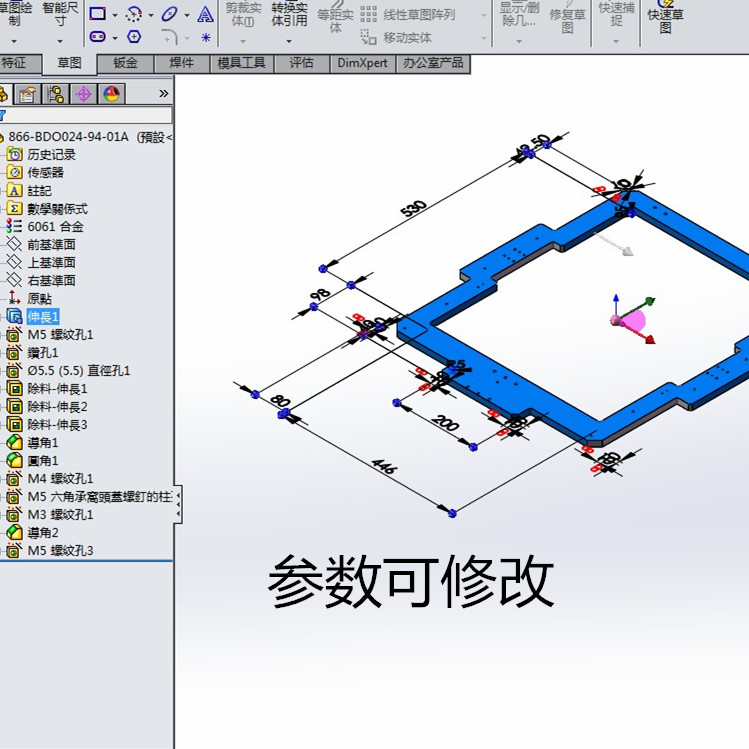Viewport: 749px width, 749px height.
Task: Switch to the 草图 tab
Action: pyautogui.click(x=70, y=64)
